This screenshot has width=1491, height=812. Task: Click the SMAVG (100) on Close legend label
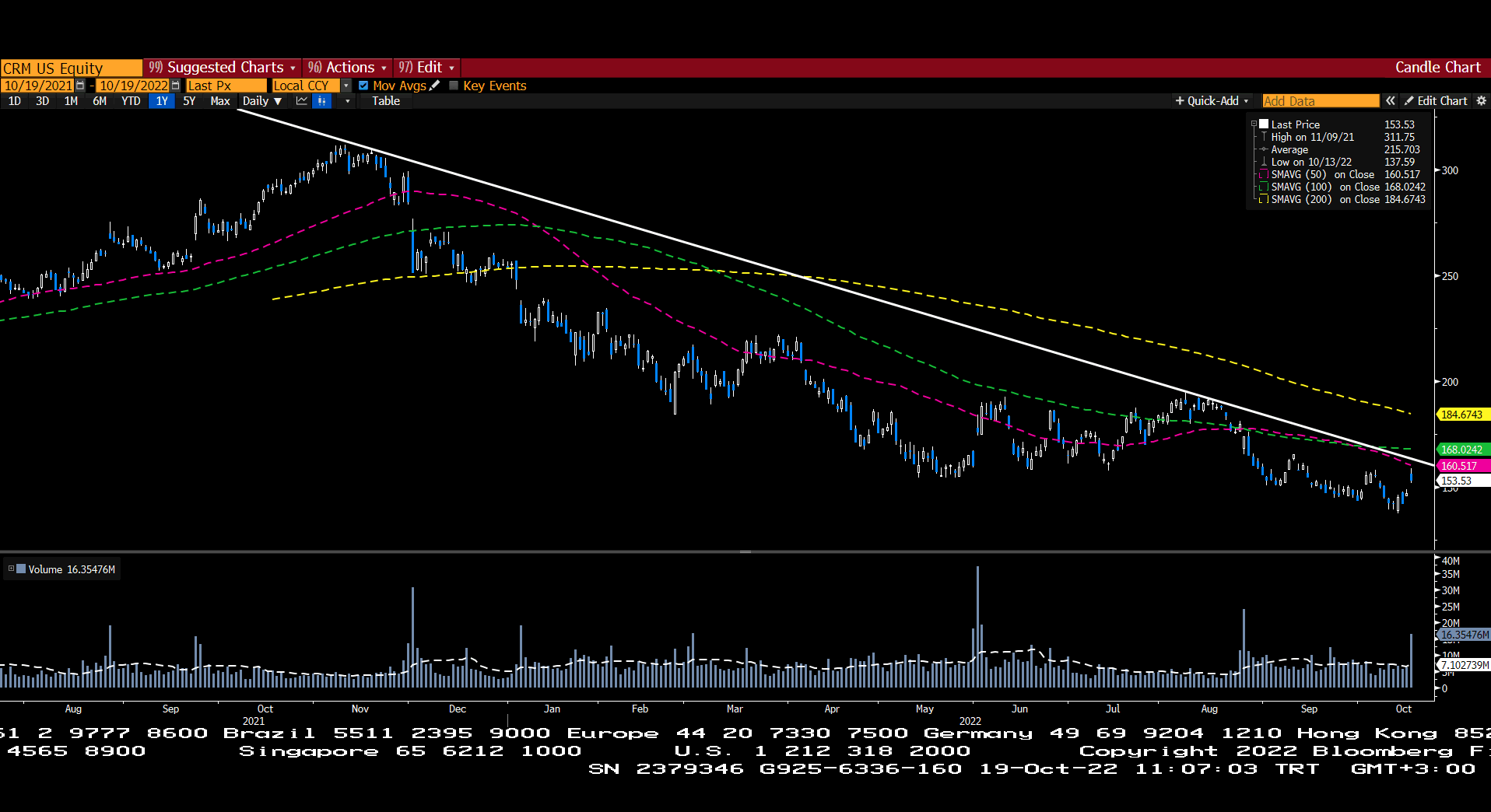click(1325, 187)
